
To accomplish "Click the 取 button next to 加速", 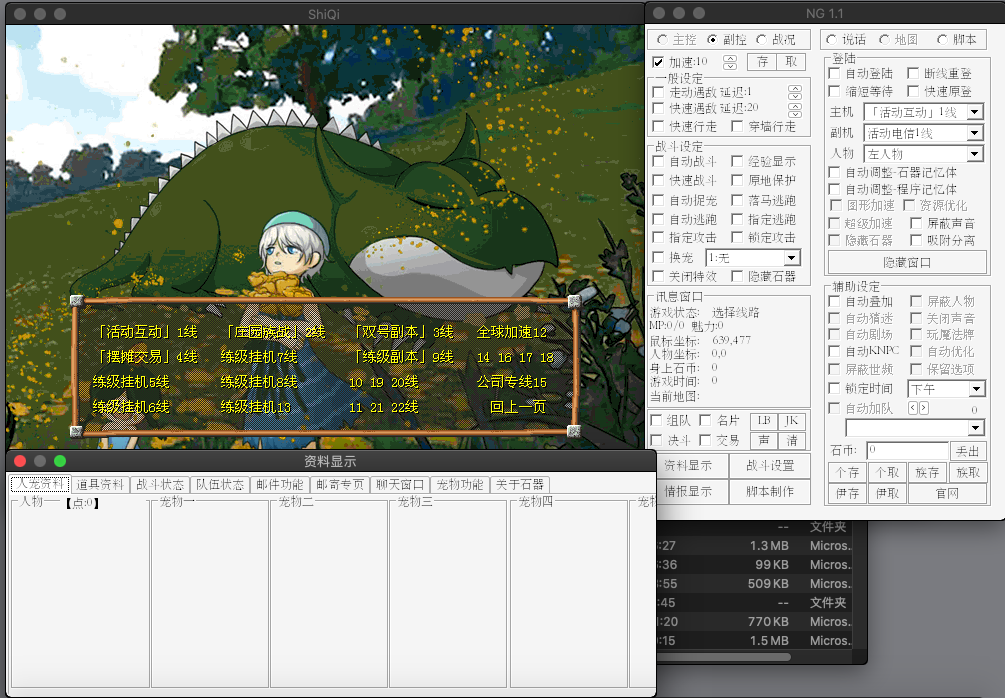I will coord(791,62).
